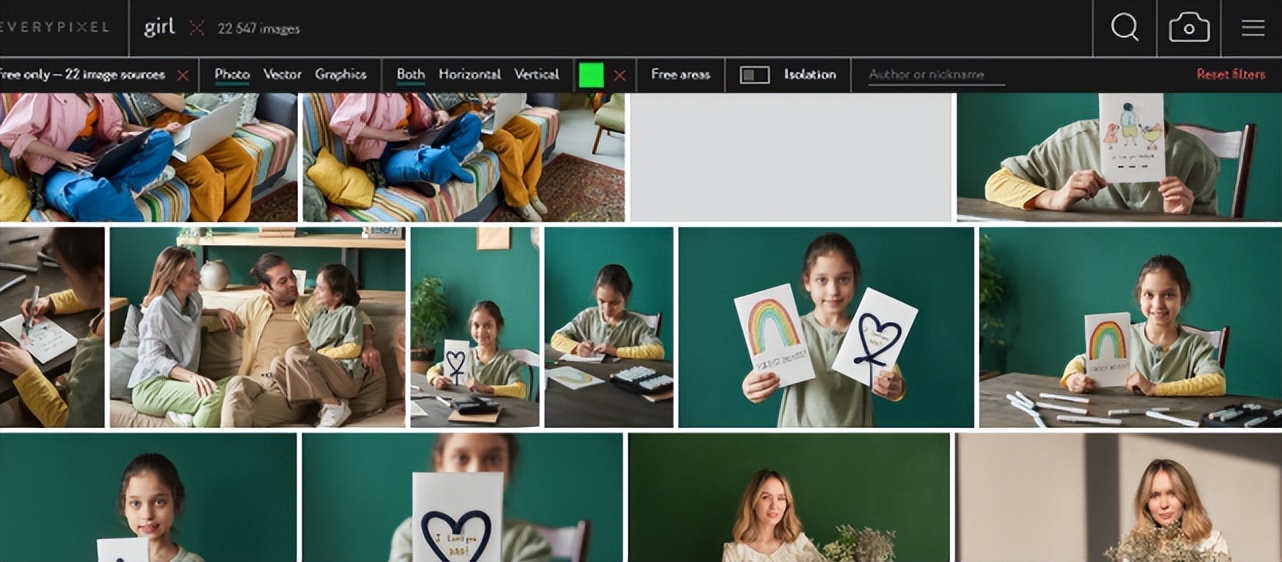Open photo of girl at table with rainbow card
Image resolution: width=1282 pixels, height=562 pixels.
pos(1130,327)
